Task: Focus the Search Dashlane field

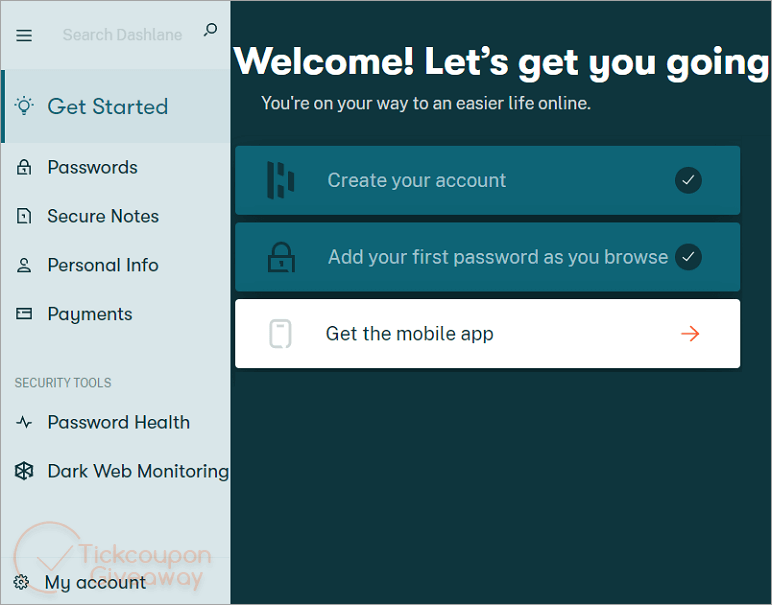Action: (122, 34)
